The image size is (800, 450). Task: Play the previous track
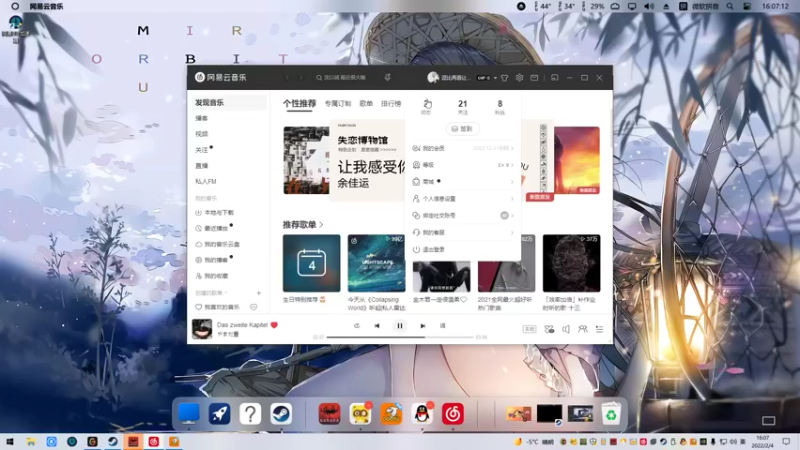coord(377,326)
